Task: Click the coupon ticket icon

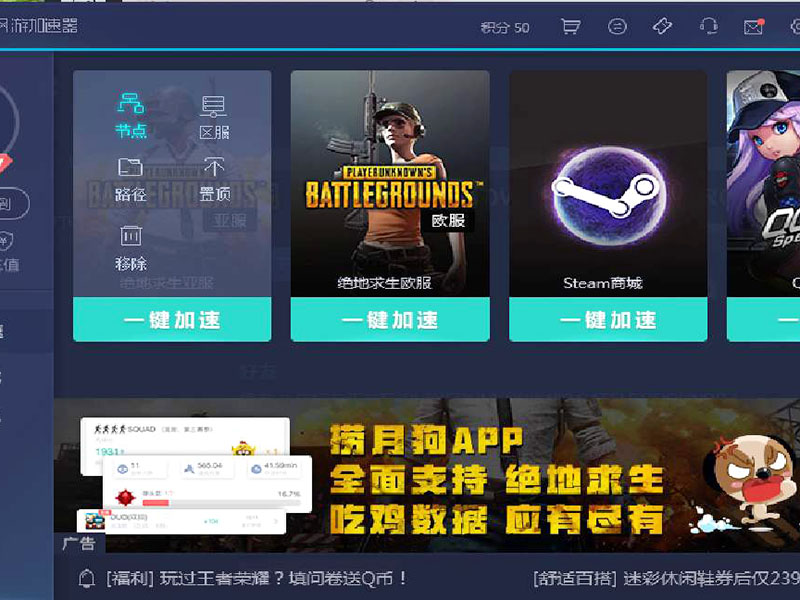Action: 662,27
